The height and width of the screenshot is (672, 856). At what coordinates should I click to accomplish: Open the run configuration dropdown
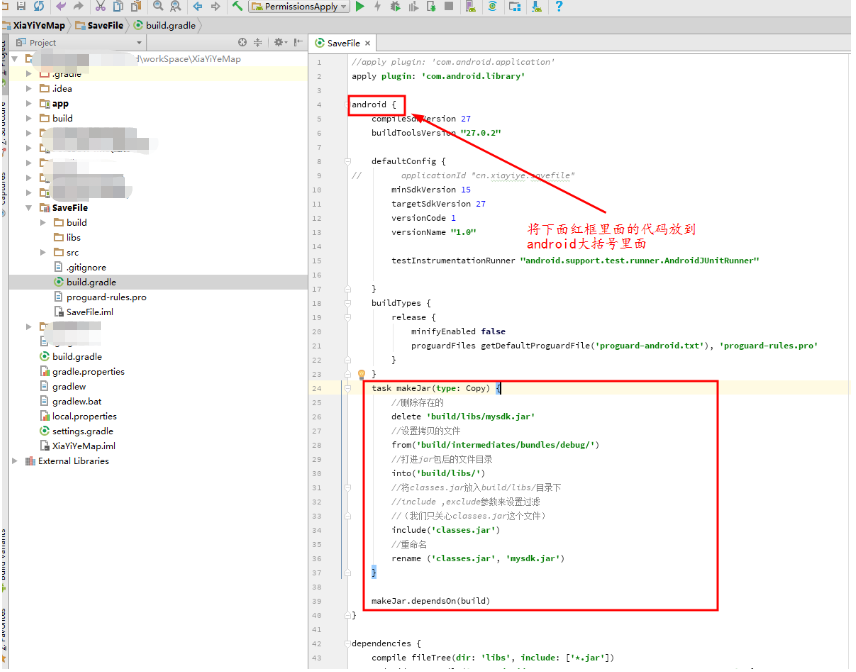pyautogui.click(x=344, y=7)
